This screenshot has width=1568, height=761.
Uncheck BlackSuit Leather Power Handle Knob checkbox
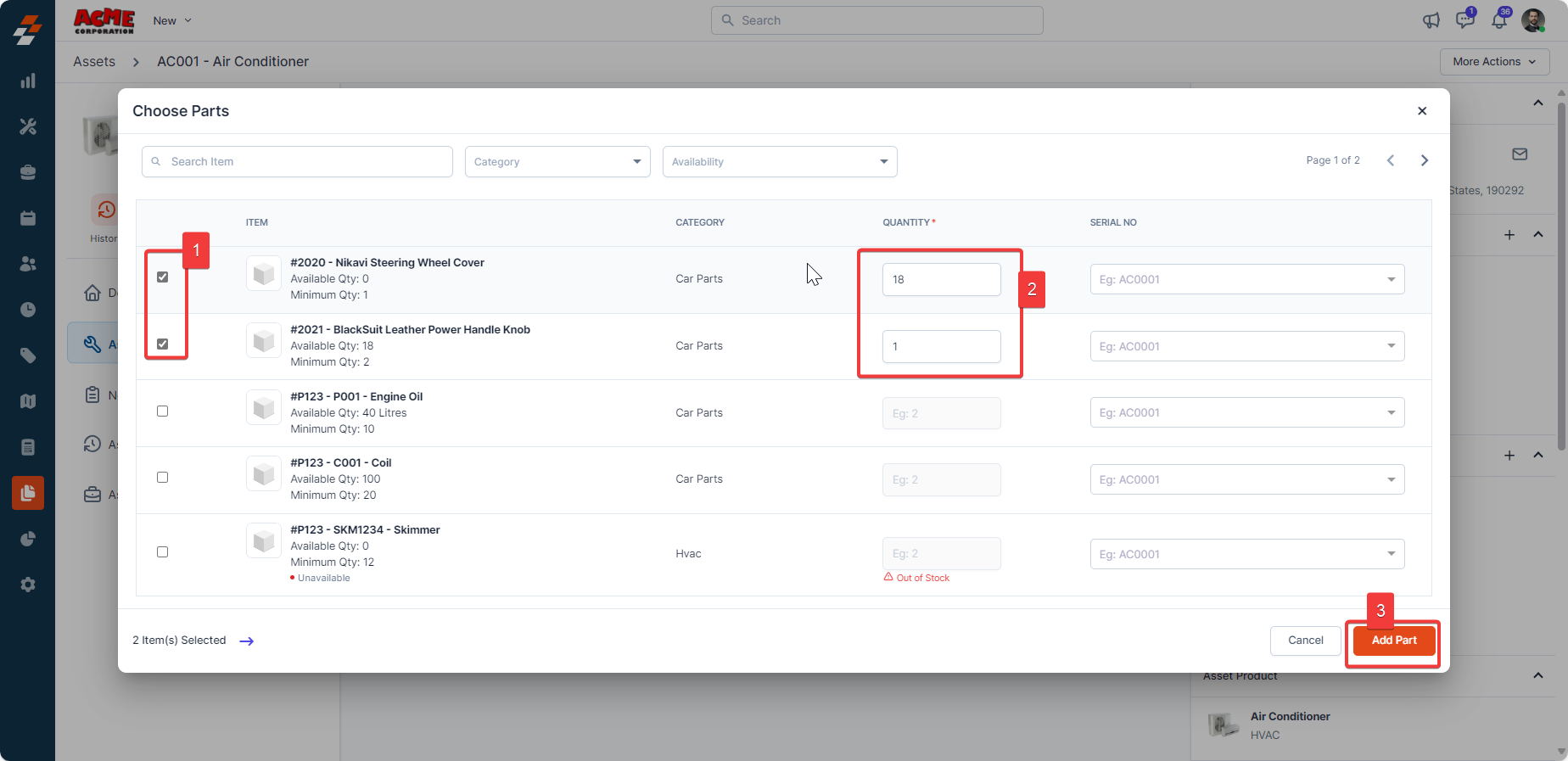click(x=163, y=344)
